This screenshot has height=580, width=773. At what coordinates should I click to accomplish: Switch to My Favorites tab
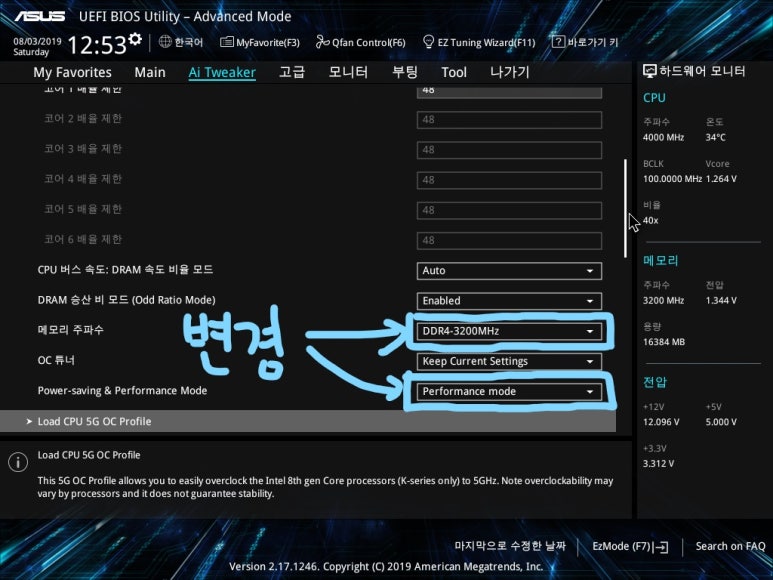(x=72, y=72)
